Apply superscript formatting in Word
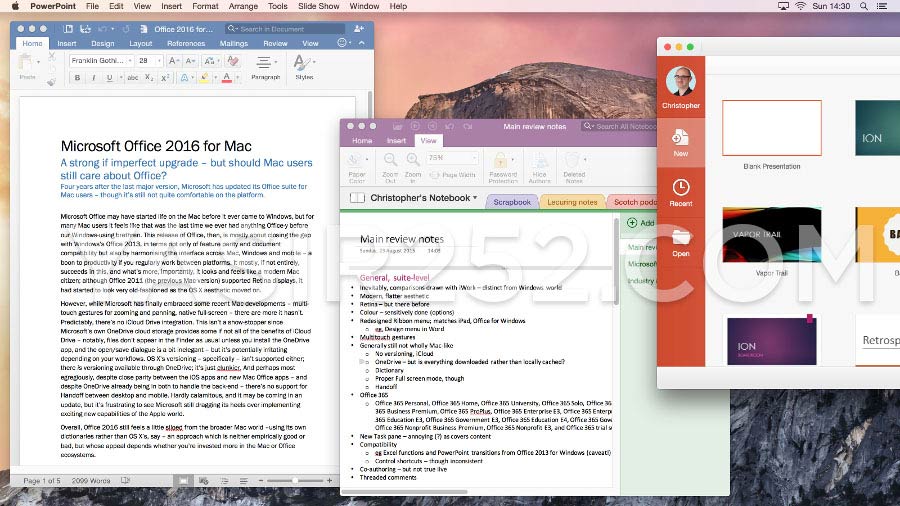900x506 pixels. [165, 78]
